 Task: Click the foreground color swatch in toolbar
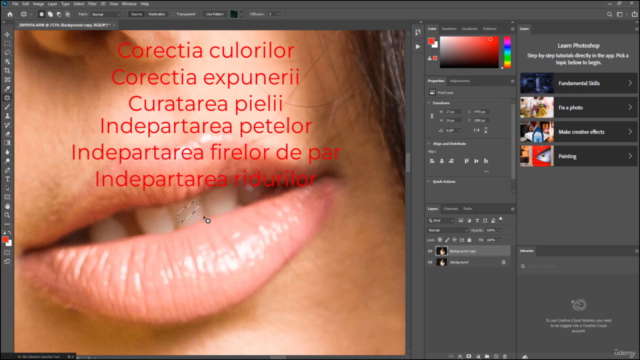pos(5,240)
